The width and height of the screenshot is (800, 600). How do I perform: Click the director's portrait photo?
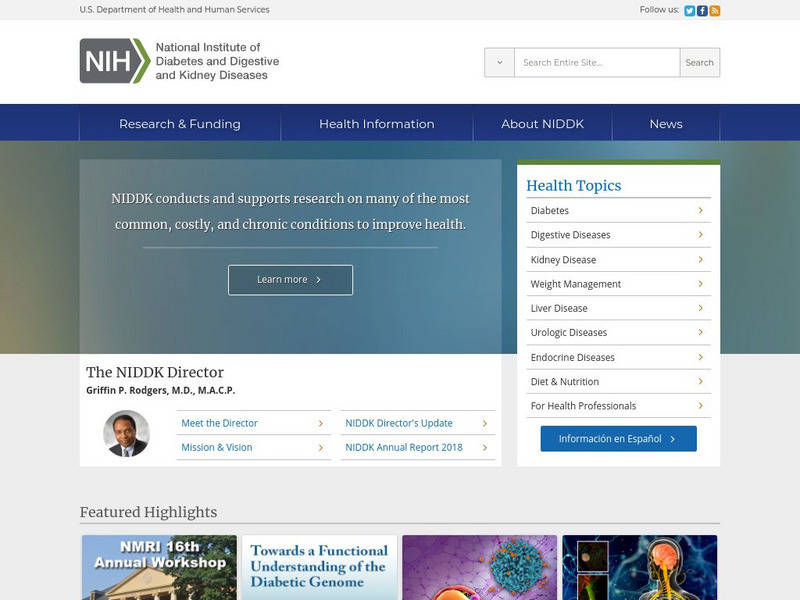[127, 434]
